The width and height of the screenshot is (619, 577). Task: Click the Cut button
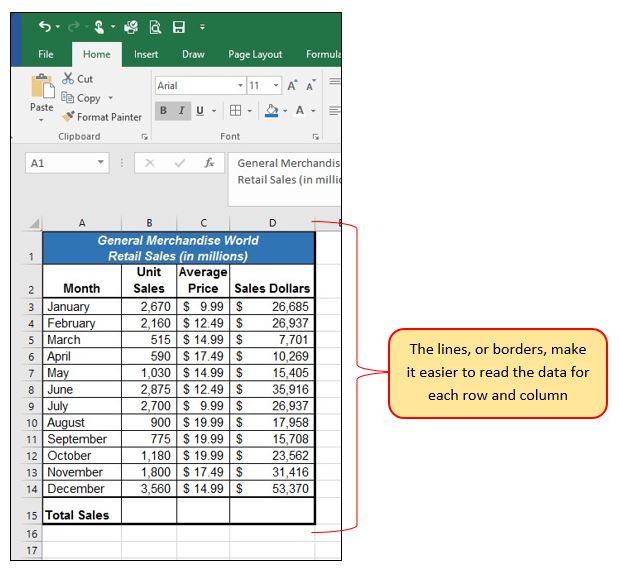(77, 79)
